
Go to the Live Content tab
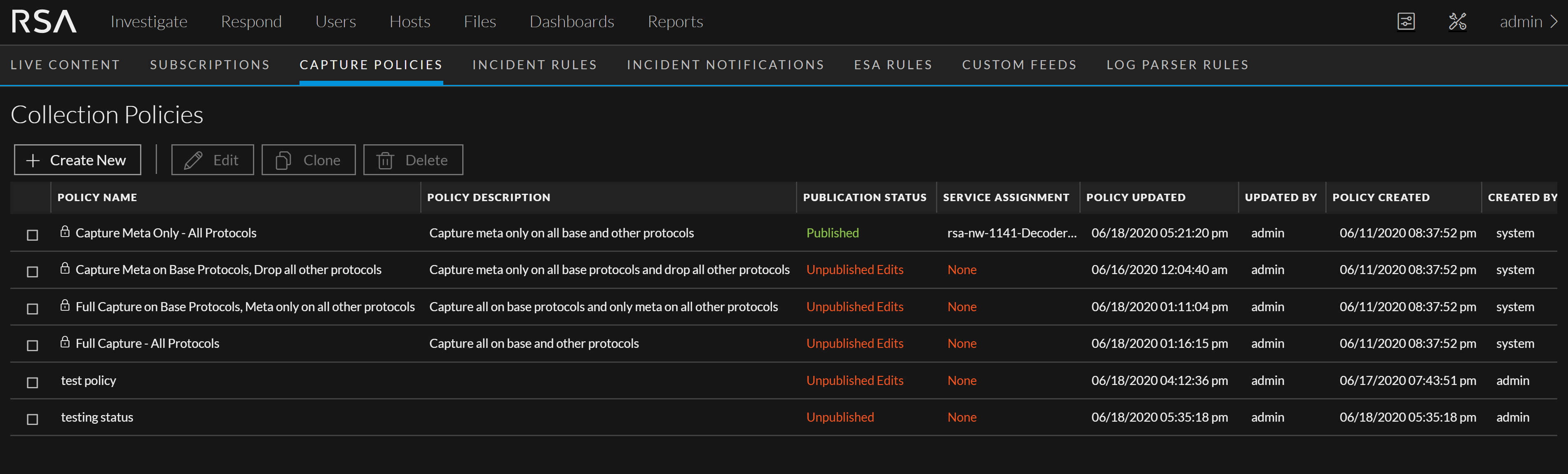(x=65, y=65)
